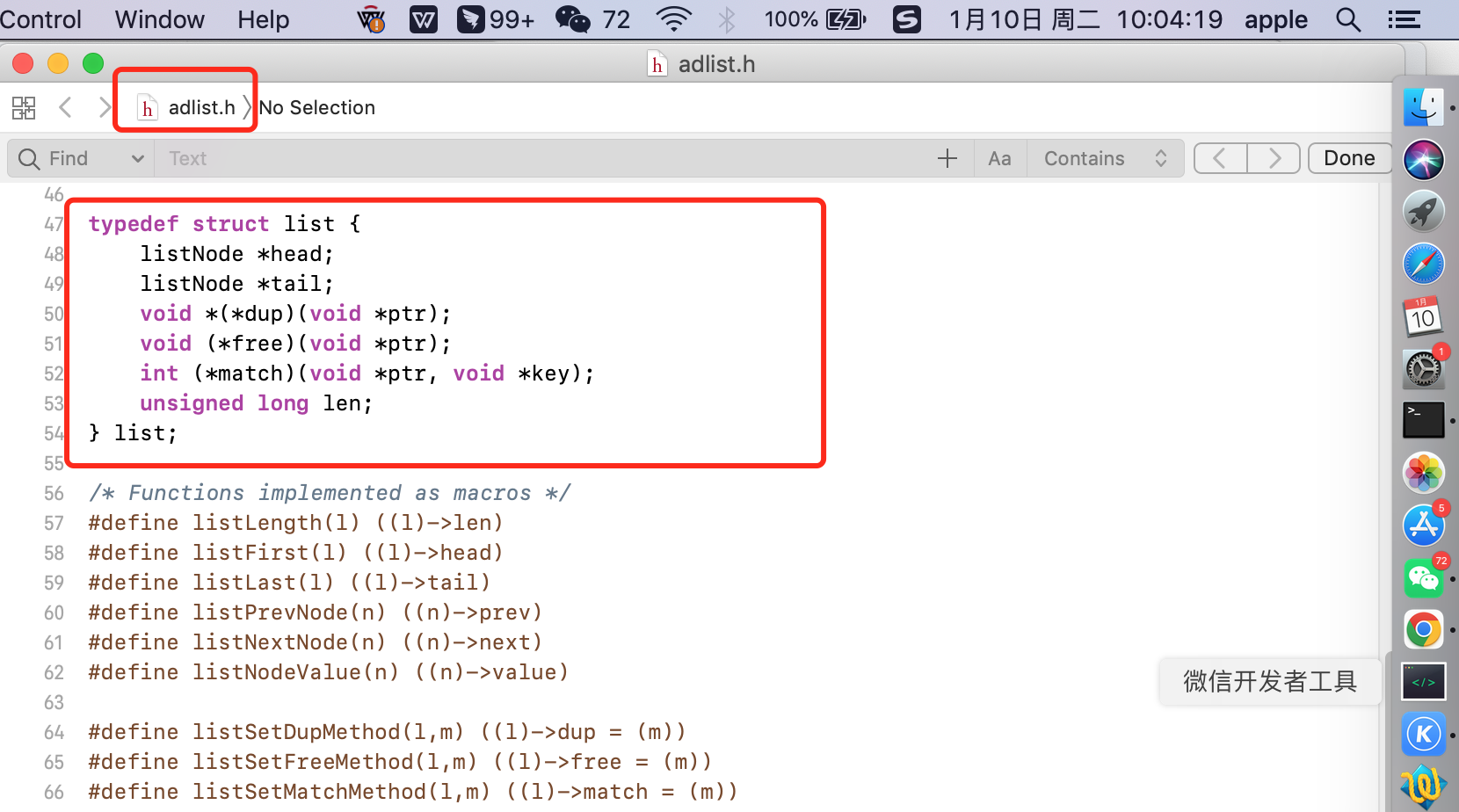Open the Window menu
Screen dimensions: 1459x812
coord(159,19)
